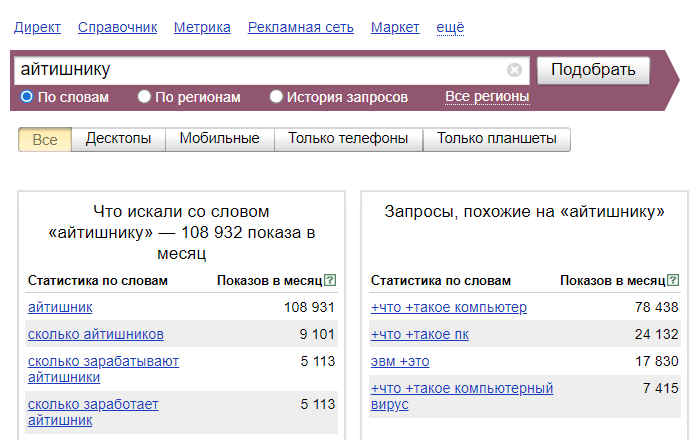Open the Метрика link
Viewport: 700px width, 440px height.
202,27
